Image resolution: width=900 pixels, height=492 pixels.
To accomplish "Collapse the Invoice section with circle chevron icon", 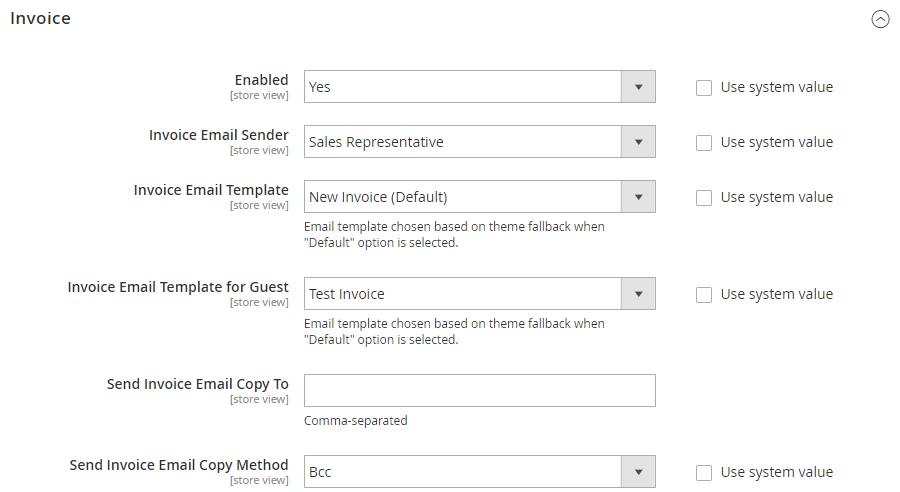I will pyautogui.click(x=880, y=19).
